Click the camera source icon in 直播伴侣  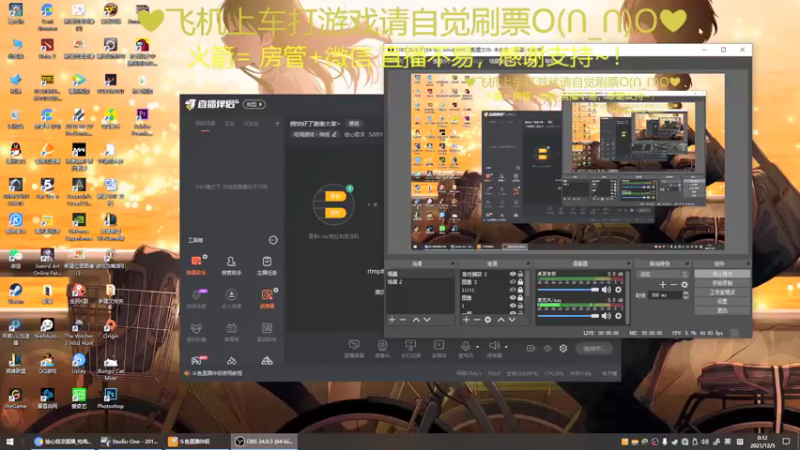(x=382, y=348)
